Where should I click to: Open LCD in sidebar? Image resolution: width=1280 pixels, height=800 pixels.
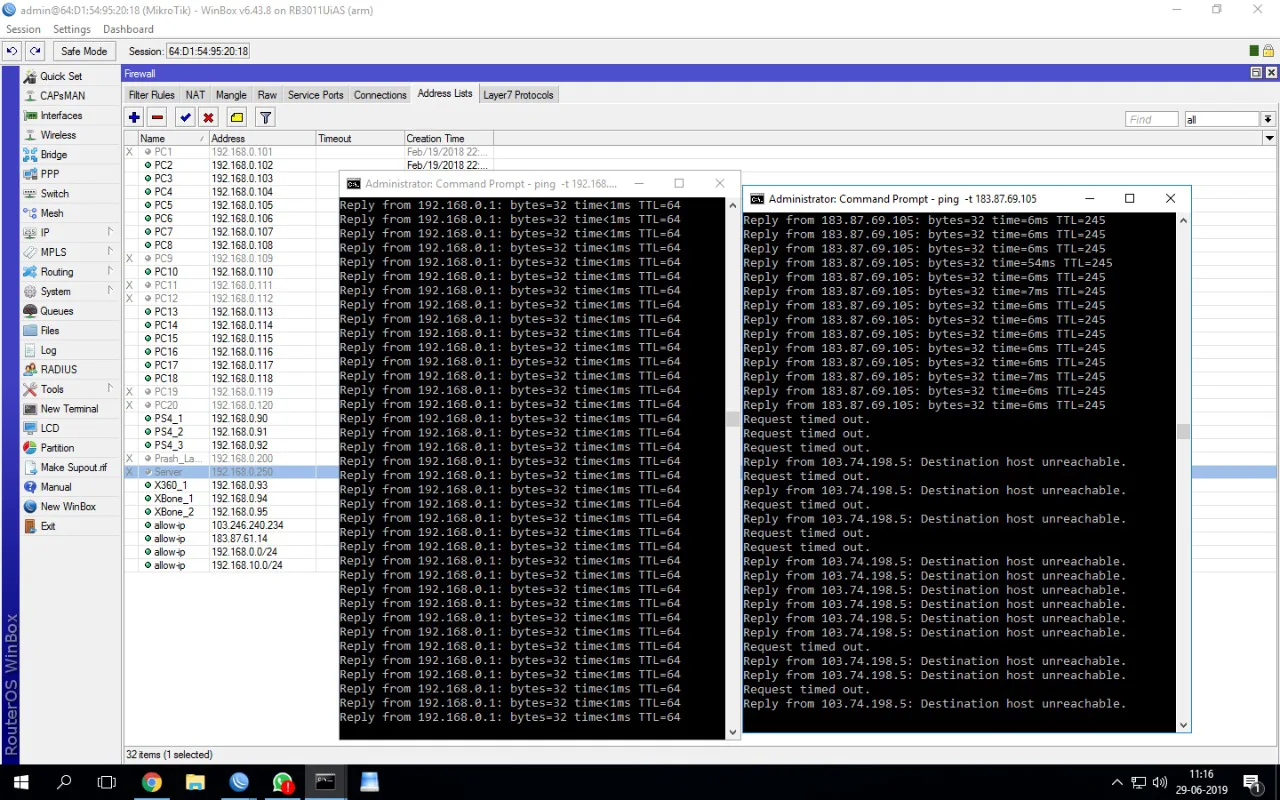(x=50, y=428)
